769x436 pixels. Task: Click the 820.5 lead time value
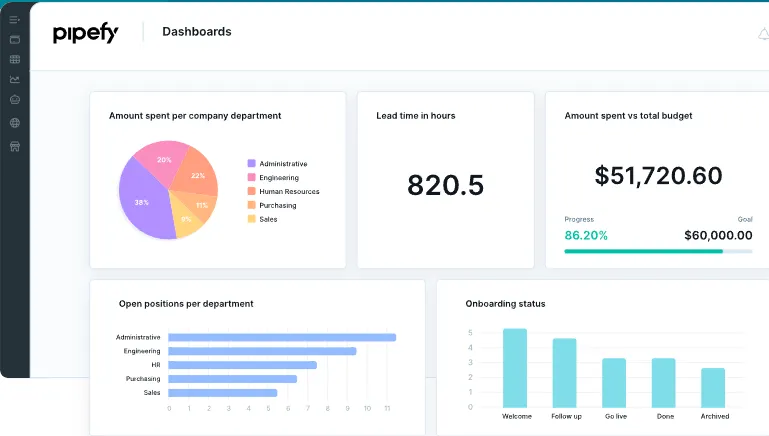point(445,185)
